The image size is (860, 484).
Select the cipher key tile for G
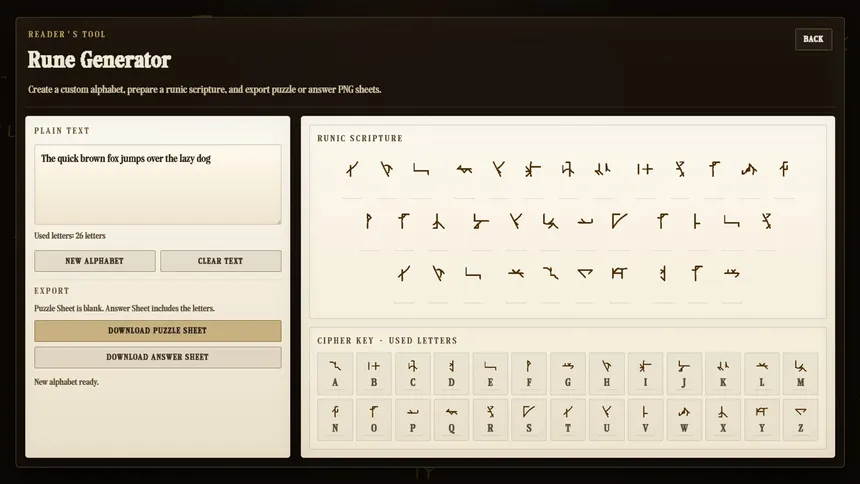coord(568,374)
